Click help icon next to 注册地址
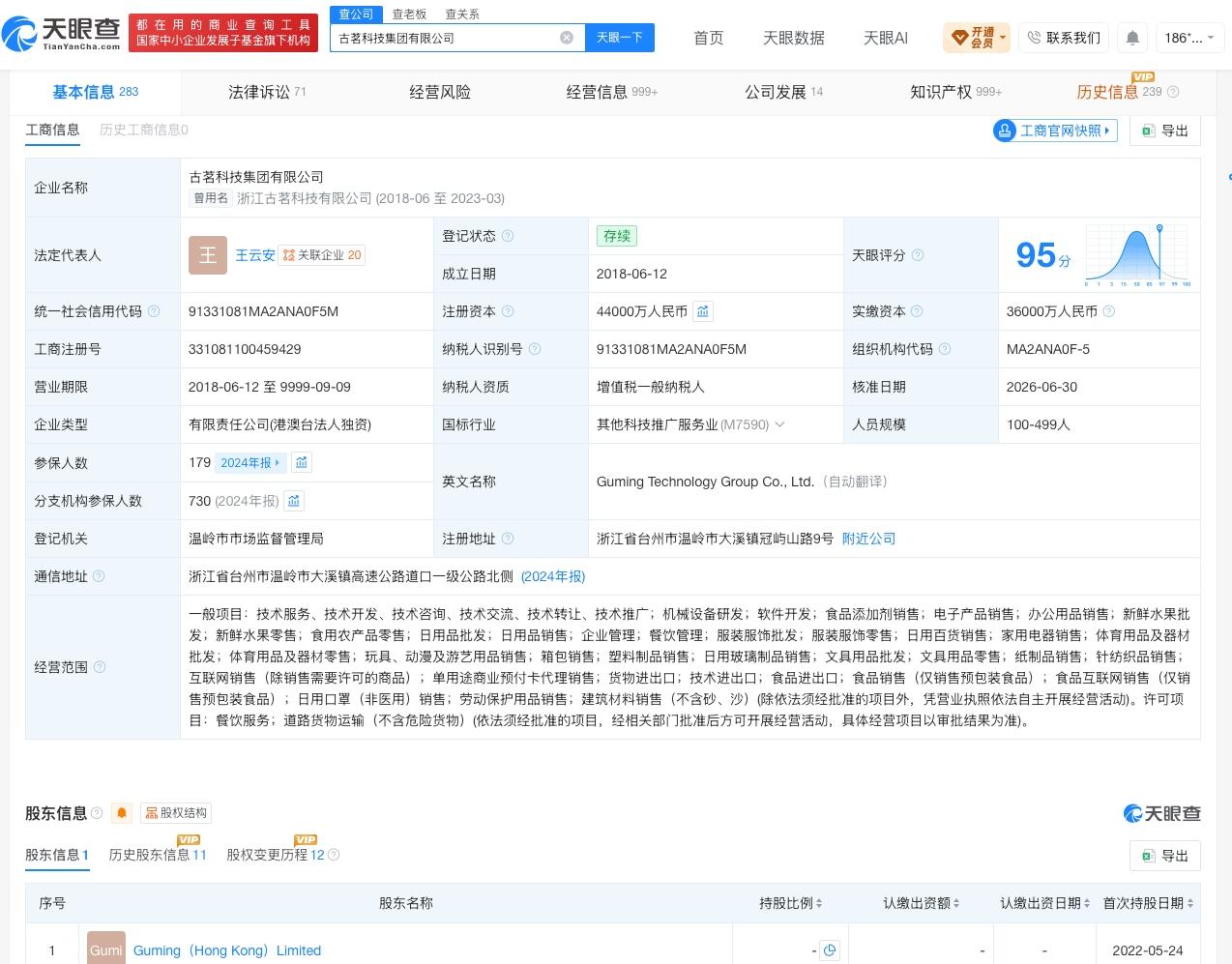Screen dimensions: 1232x964 click(508, 539)
